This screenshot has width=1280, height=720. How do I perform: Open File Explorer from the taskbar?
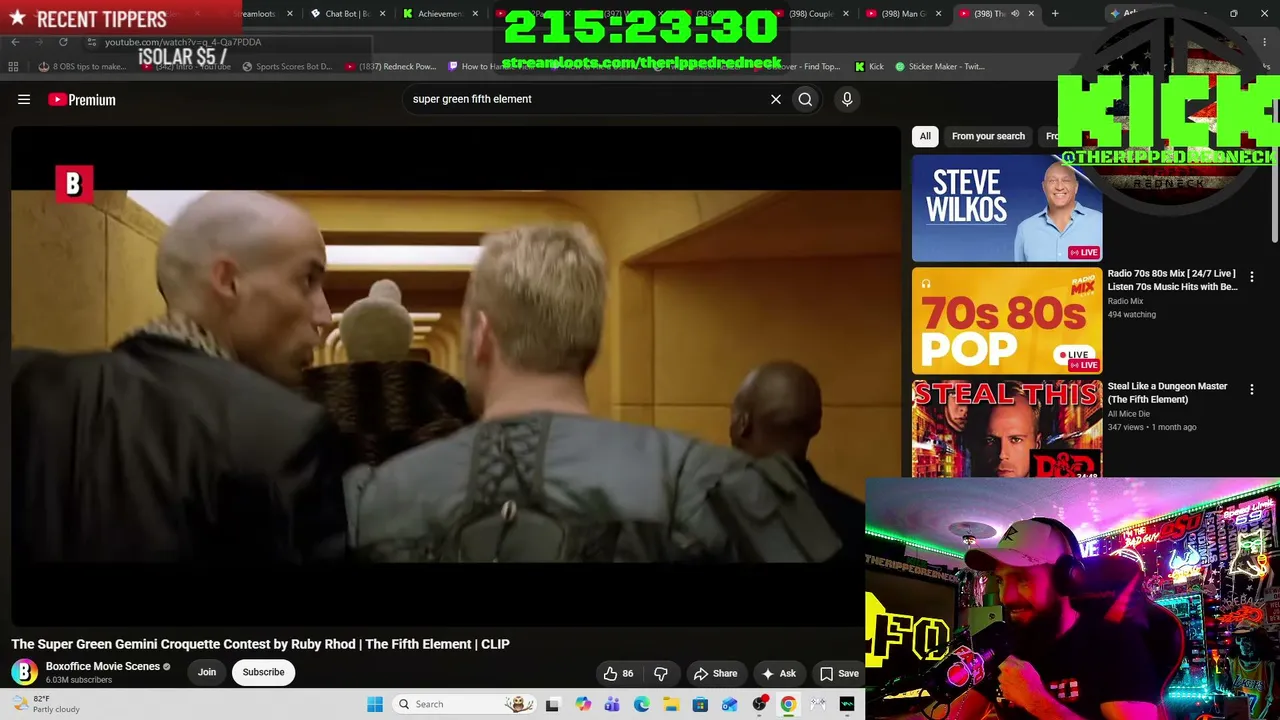pyautogui.click(x=671, y=704)
